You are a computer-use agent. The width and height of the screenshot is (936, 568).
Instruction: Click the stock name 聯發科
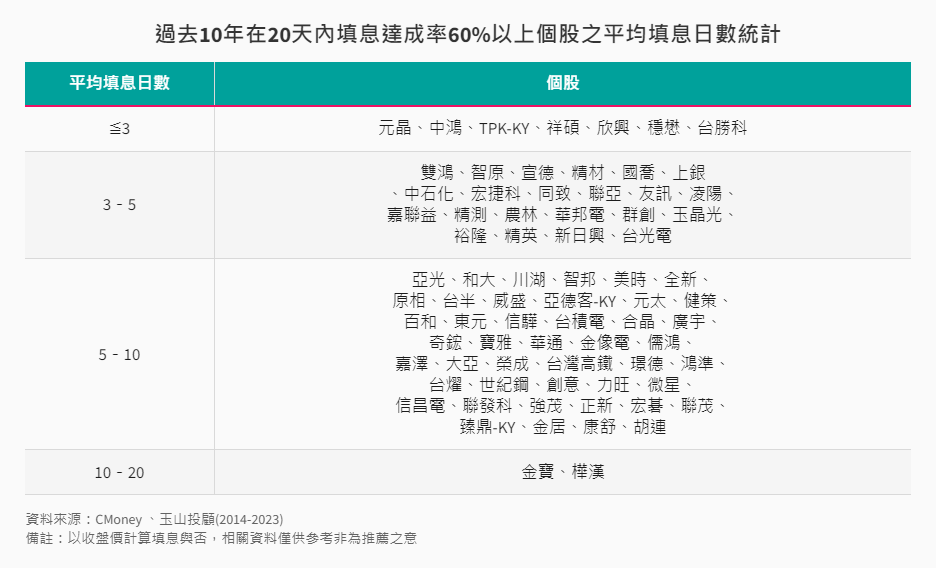coord(487,406)
